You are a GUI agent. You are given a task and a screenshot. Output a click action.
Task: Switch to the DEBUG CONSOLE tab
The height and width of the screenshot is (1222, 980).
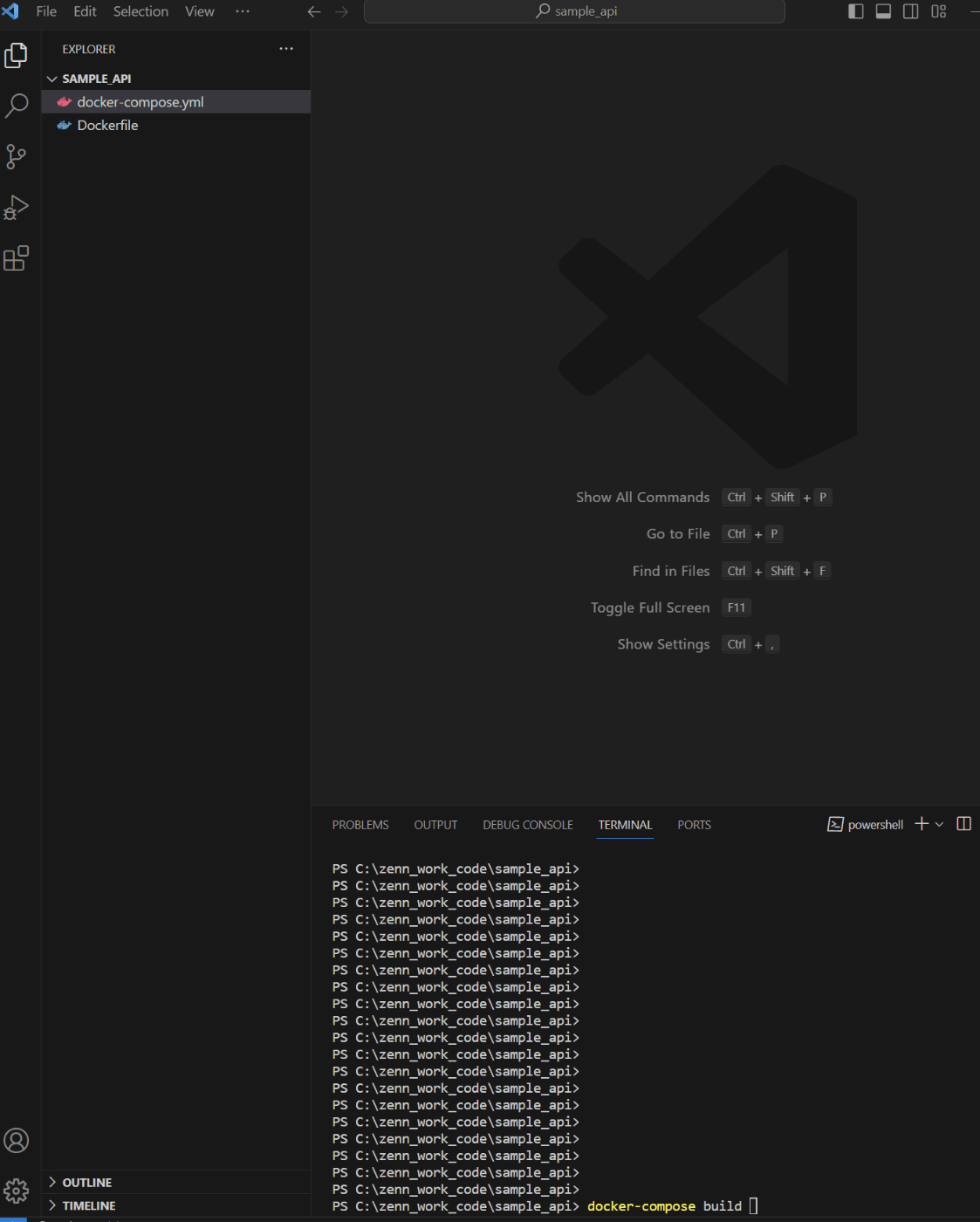[528, 825]
